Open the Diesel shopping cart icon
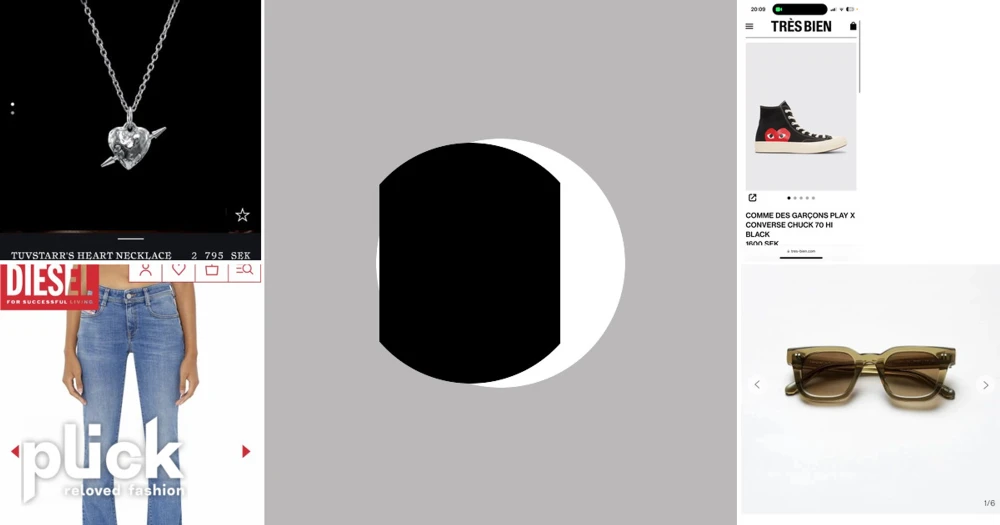 [x=212, y=270]
